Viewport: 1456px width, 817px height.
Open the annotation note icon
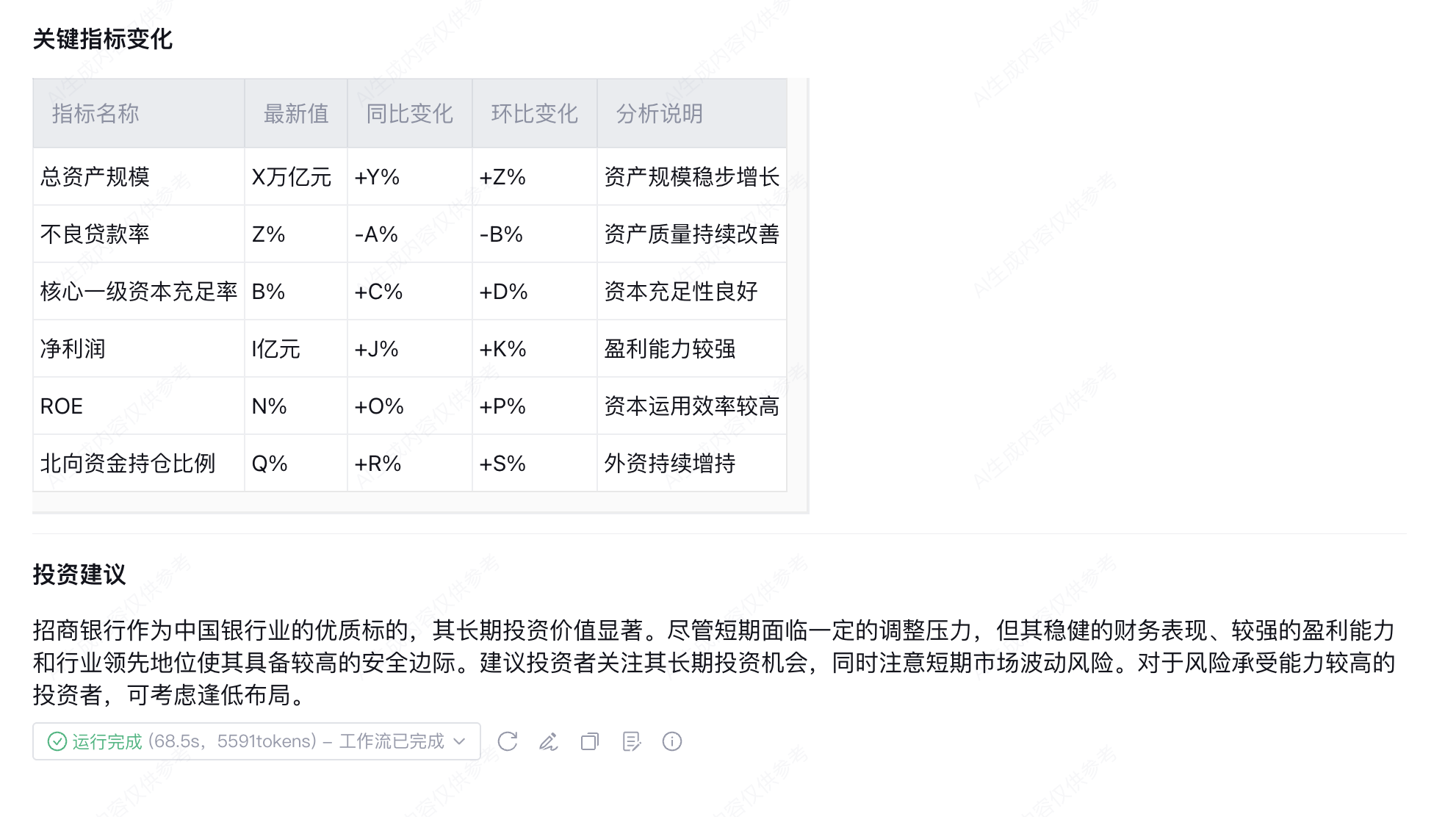(631, 741)
